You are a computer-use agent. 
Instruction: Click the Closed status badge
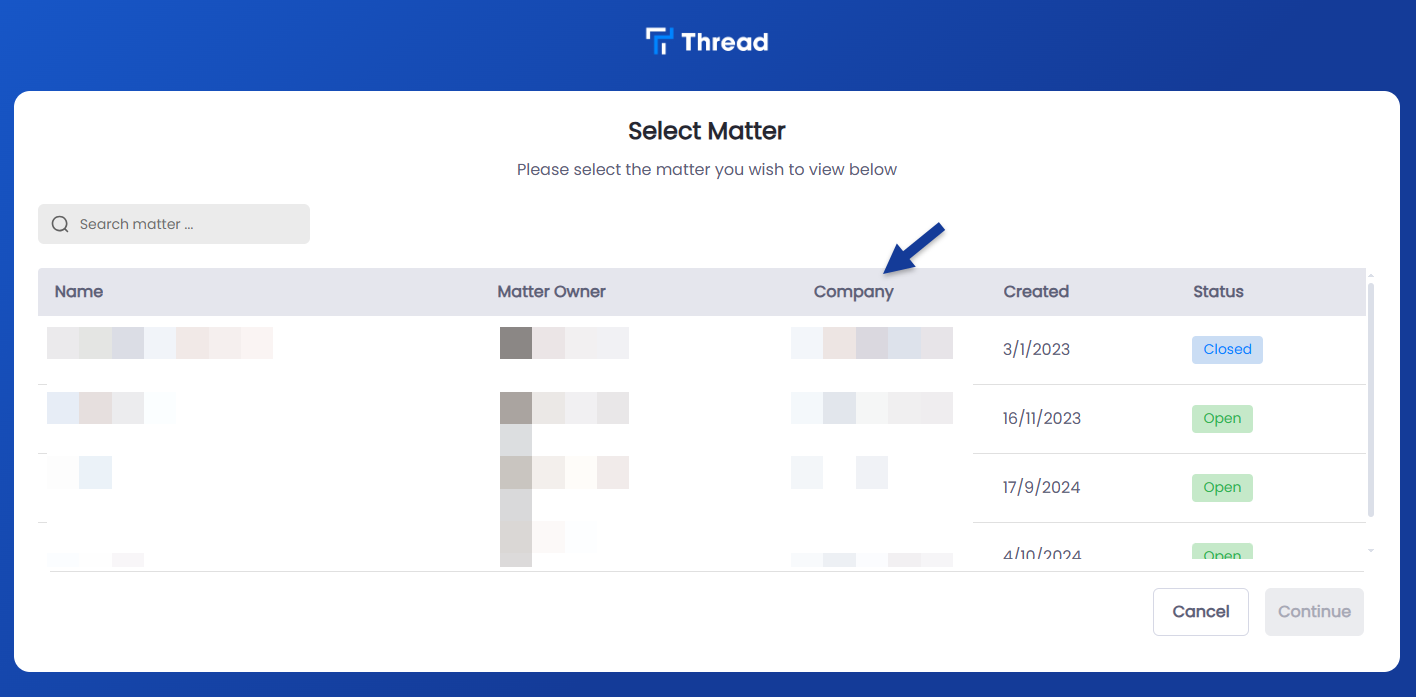pos(1227,349)
